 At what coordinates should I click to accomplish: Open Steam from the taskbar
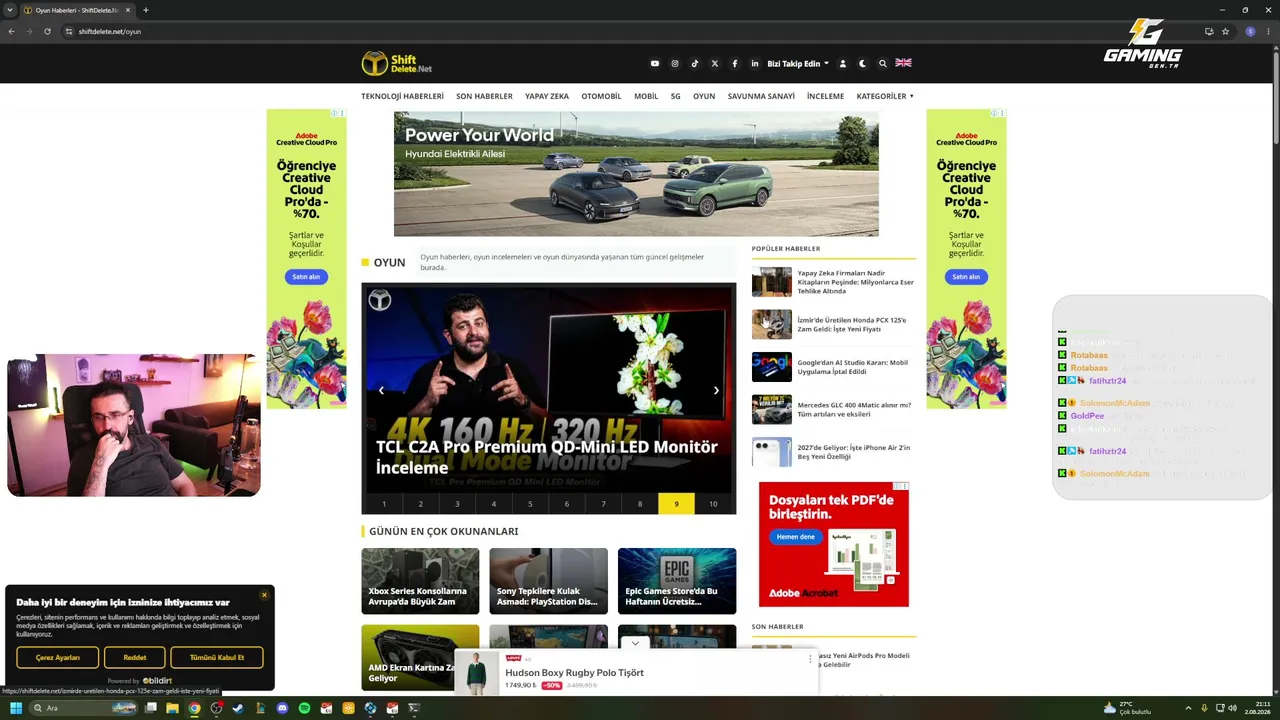click(x=238, y=708)
